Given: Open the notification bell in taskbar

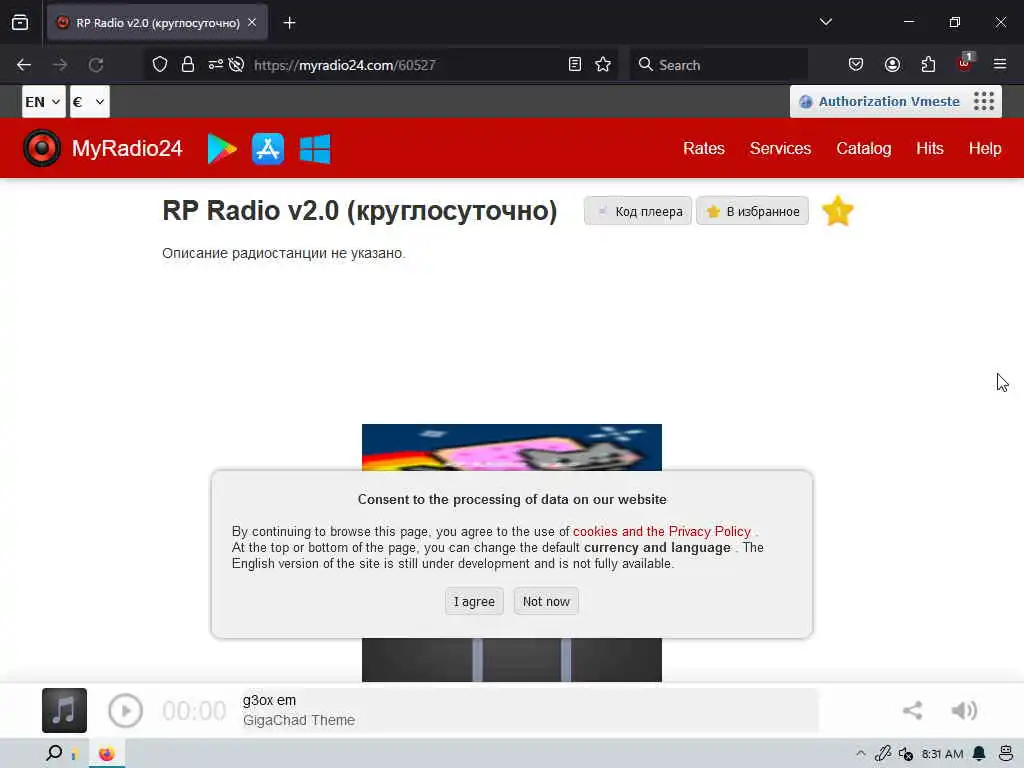Looking at the screenshot, I should 979,754.
